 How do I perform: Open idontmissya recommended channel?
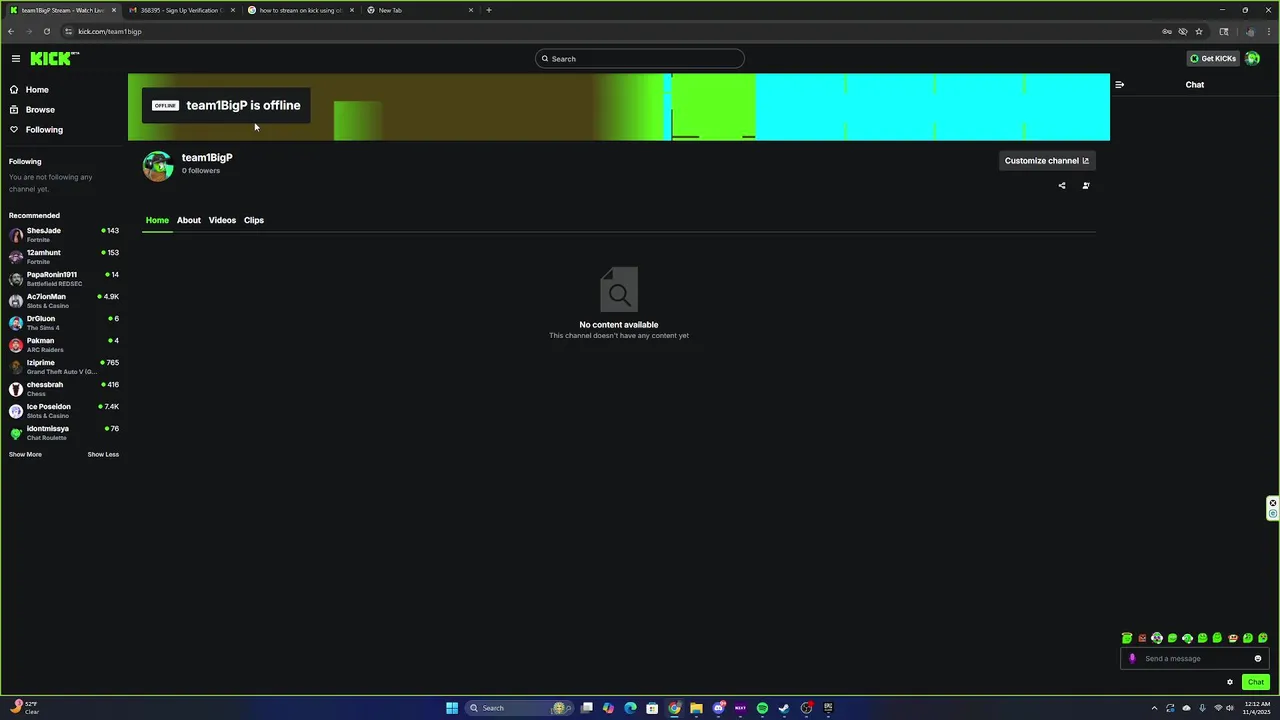coord(64,433)
